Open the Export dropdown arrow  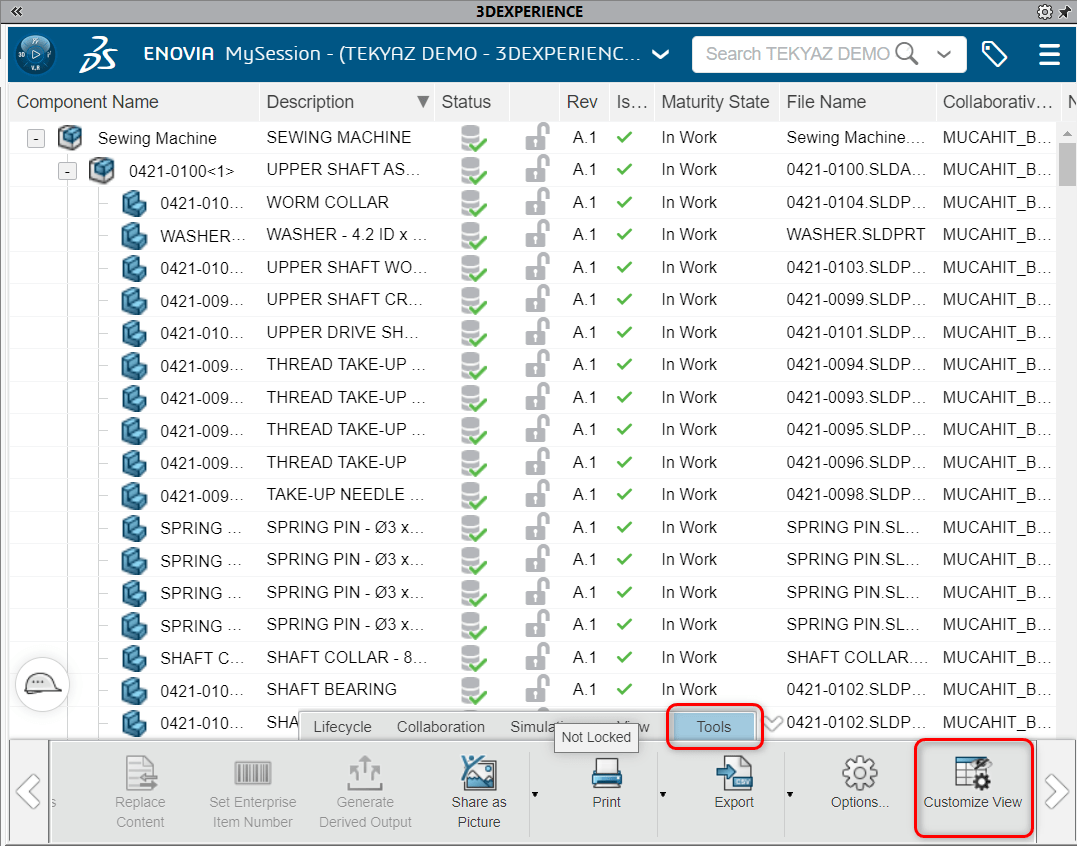click(790, 794)
